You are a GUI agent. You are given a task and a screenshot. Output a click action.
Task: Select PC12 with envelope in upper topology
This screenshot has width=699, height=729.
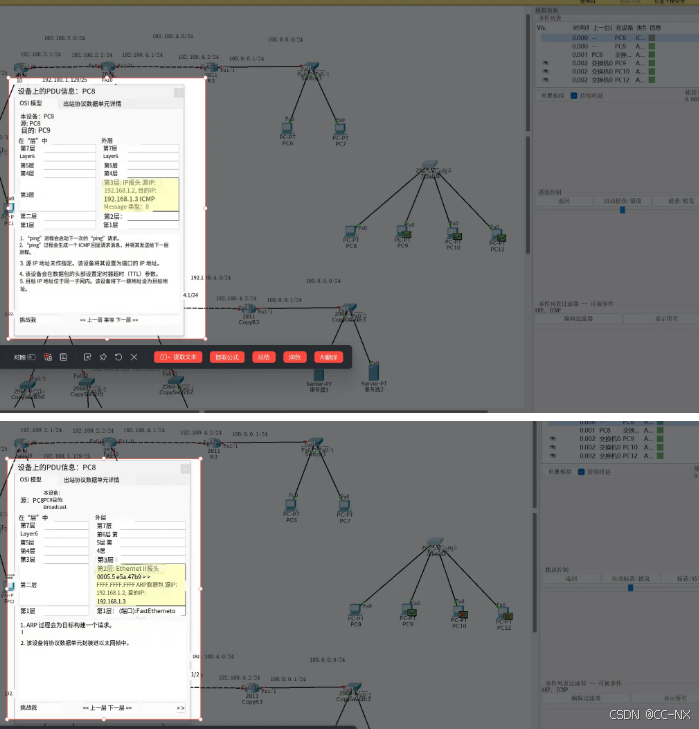498,235
